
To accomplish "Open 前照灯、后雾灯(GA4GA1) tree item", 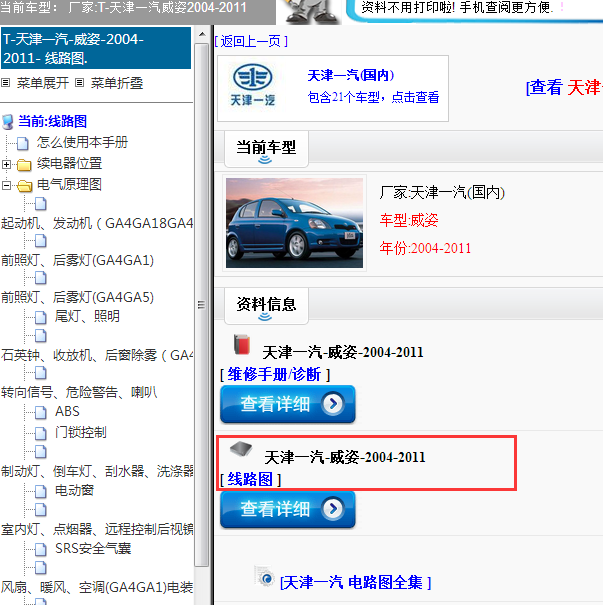I will tap(77, 260).
